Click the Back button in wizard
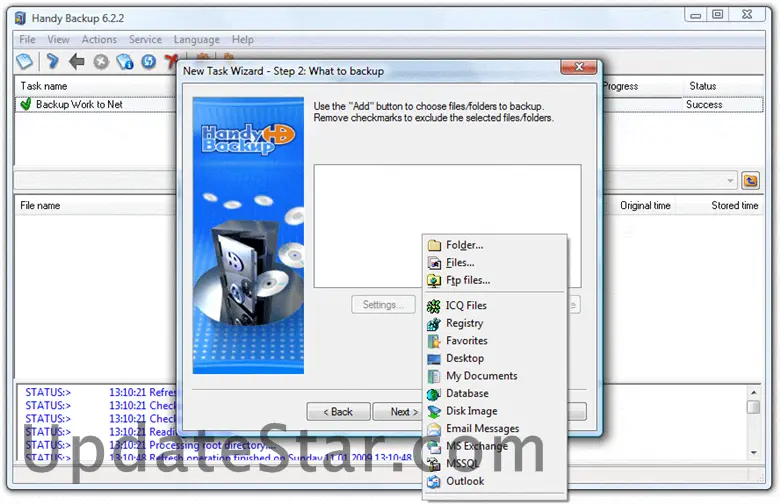This screenshot has width=780, height=504. [338, 412]
